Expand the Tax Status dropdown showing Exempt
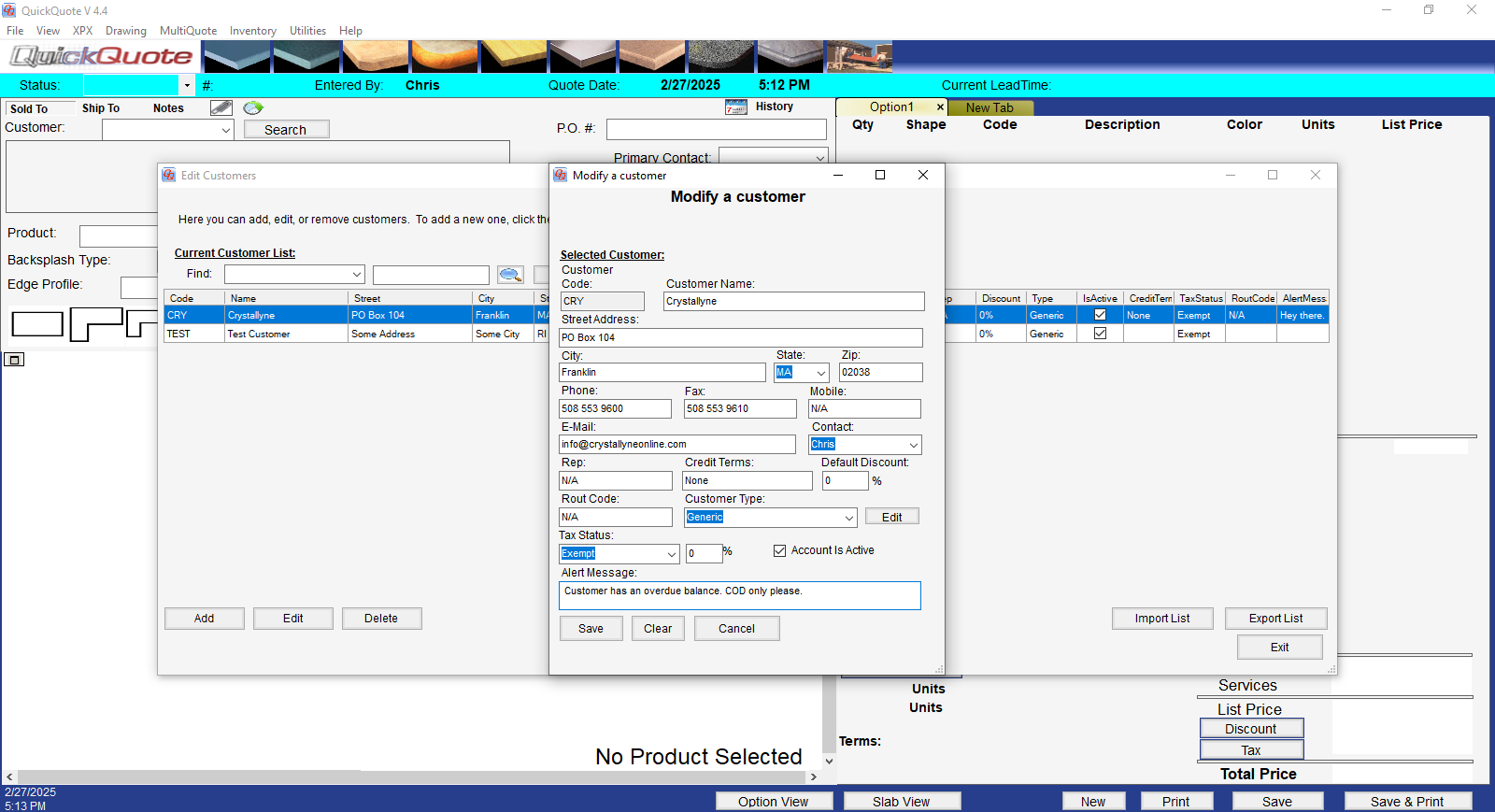Screen dimensions: 1495x812 671,554
